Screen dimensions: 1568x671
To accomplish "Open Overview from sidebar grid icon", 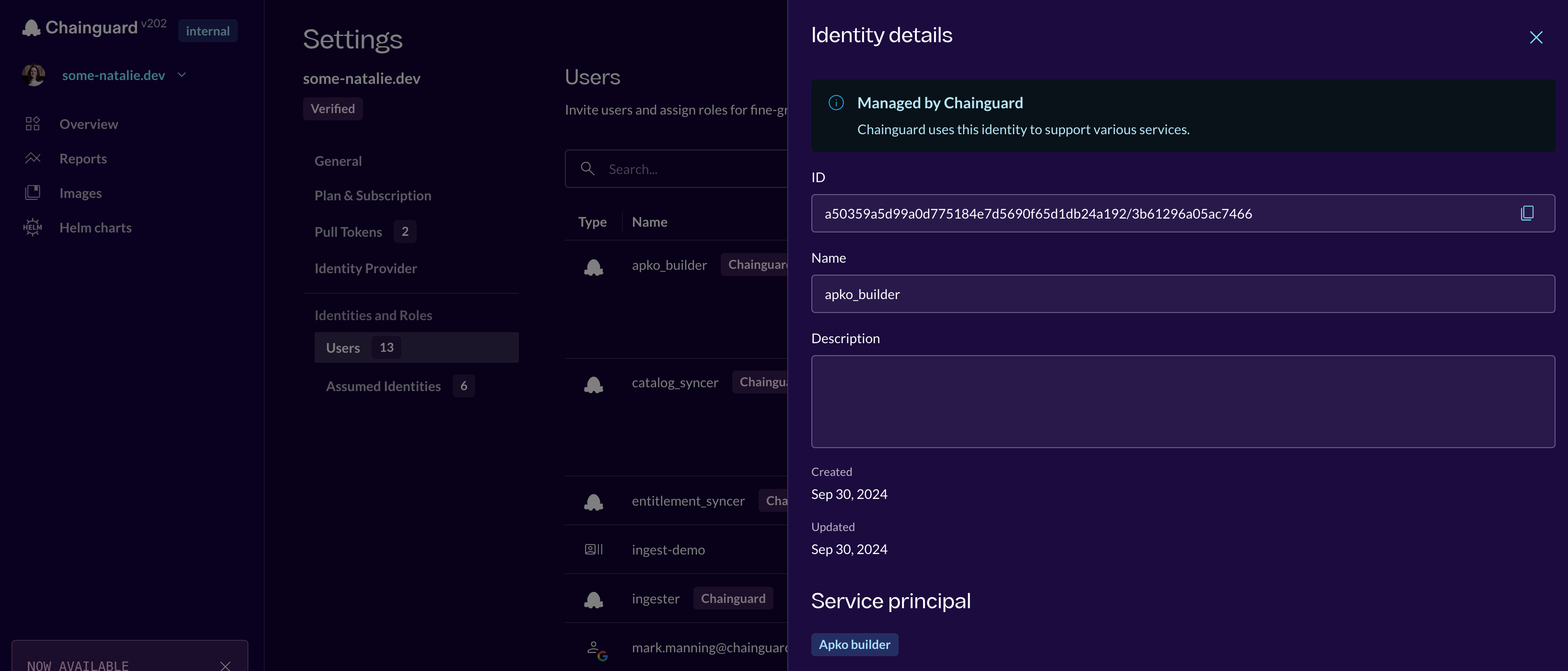I will coord(33,124).
